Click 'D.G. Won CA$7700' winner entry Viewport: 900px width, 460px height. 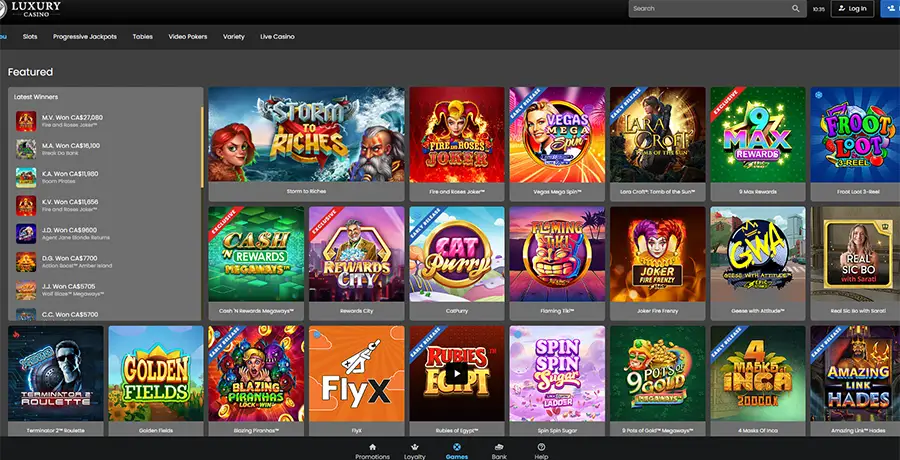click(69, 258)
